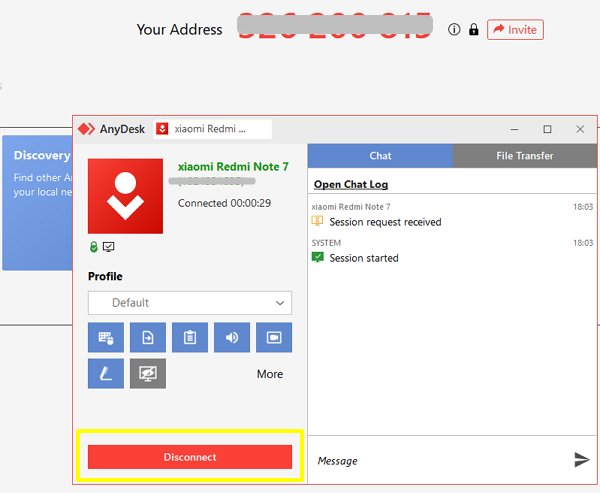Click the info icon beside address

coord(454,29)
